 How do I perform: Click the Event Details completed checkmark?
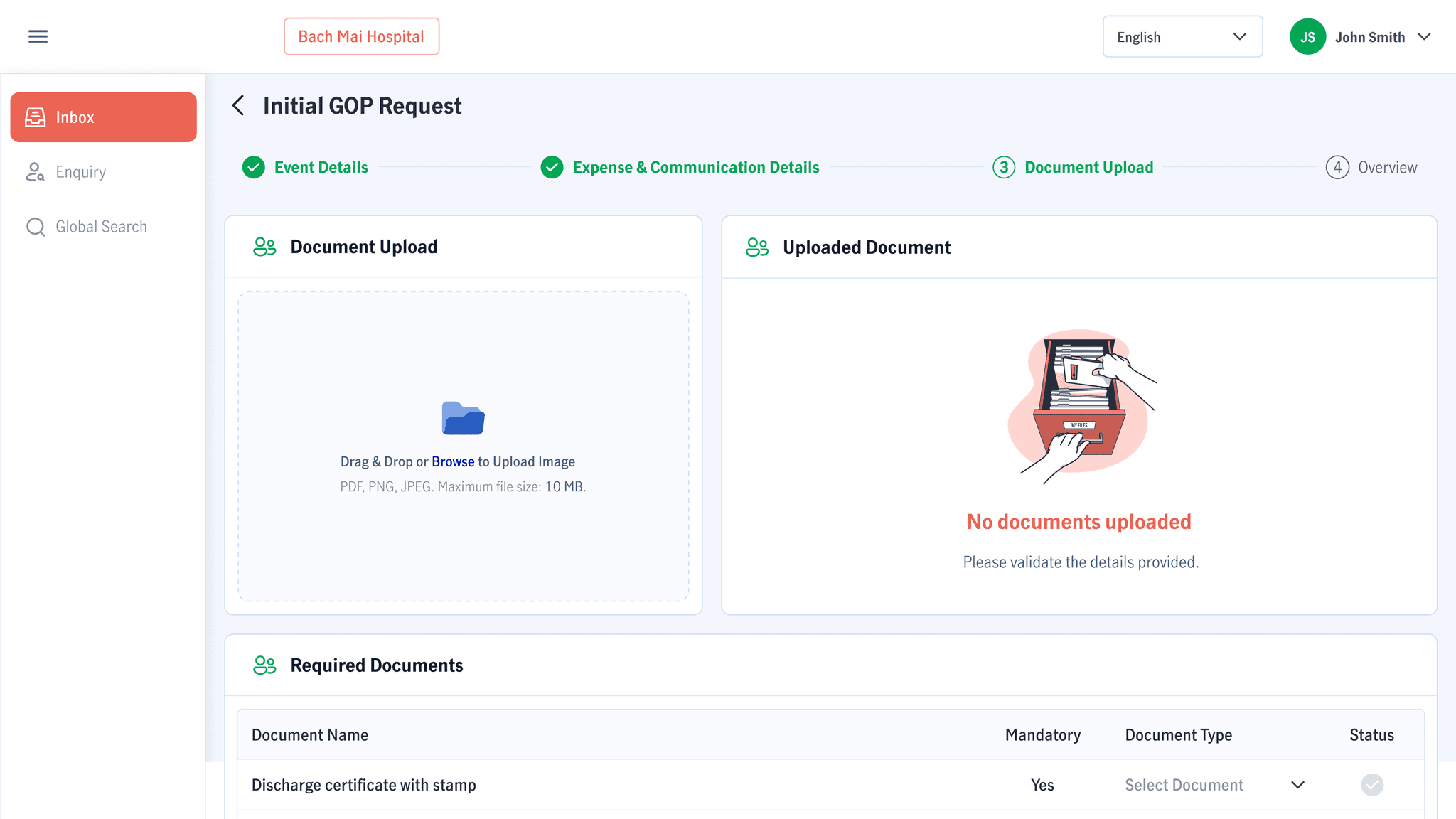click(x=253, y=168)
